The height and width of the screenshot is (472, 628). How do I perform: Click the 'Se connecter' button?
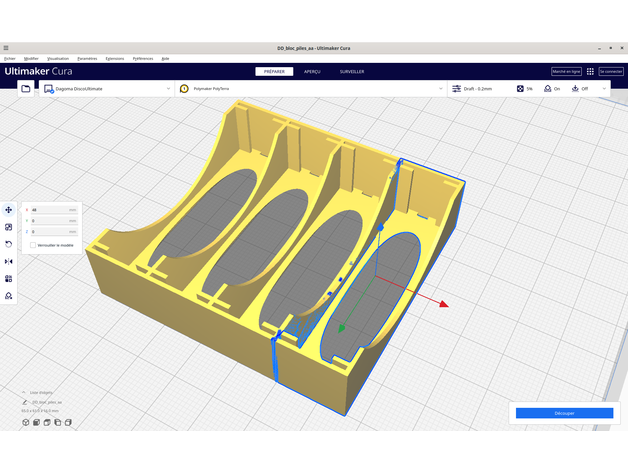(611, 72)
